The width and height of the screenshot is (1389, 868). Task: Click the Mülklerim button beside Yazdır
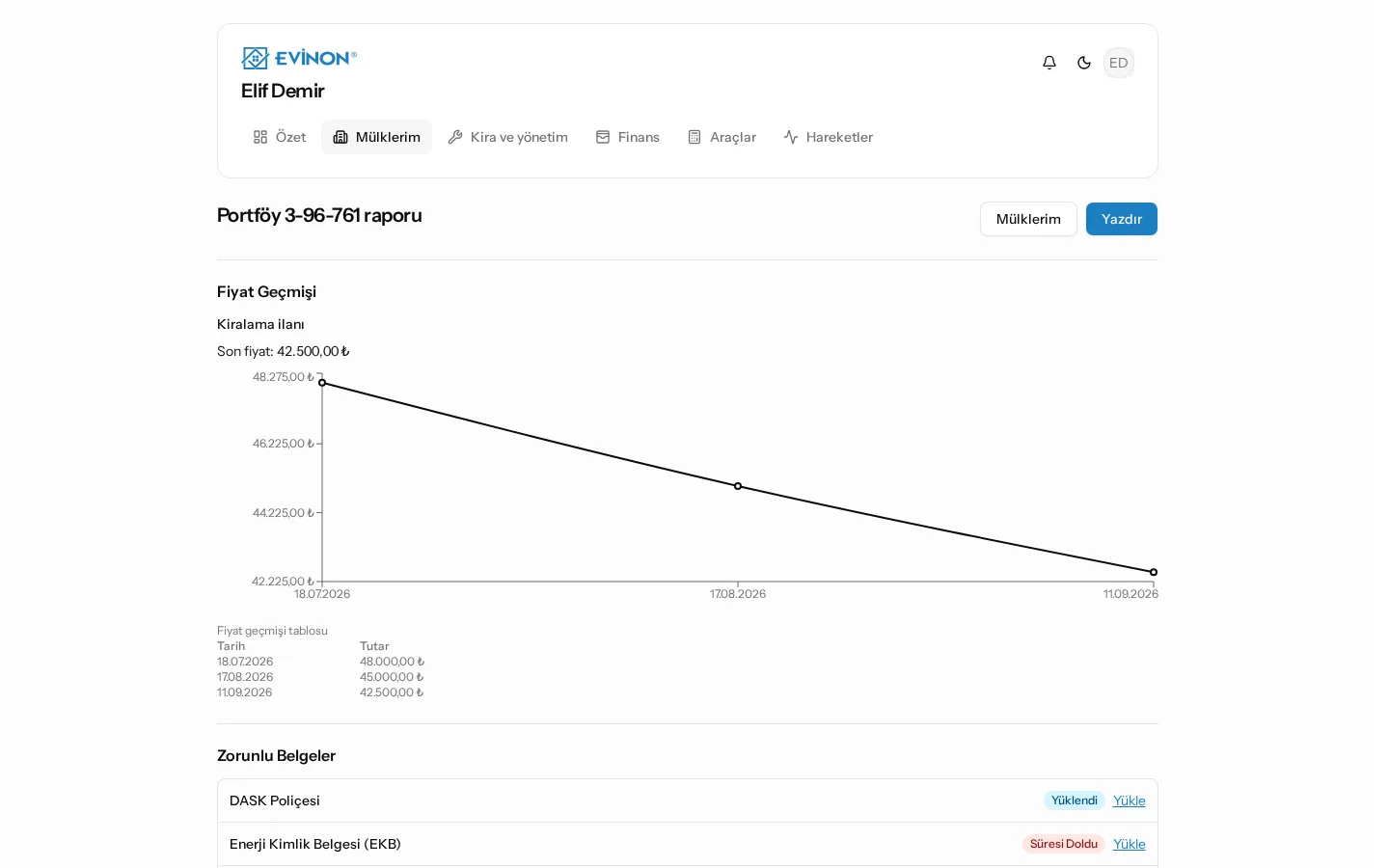point(1028,219)
